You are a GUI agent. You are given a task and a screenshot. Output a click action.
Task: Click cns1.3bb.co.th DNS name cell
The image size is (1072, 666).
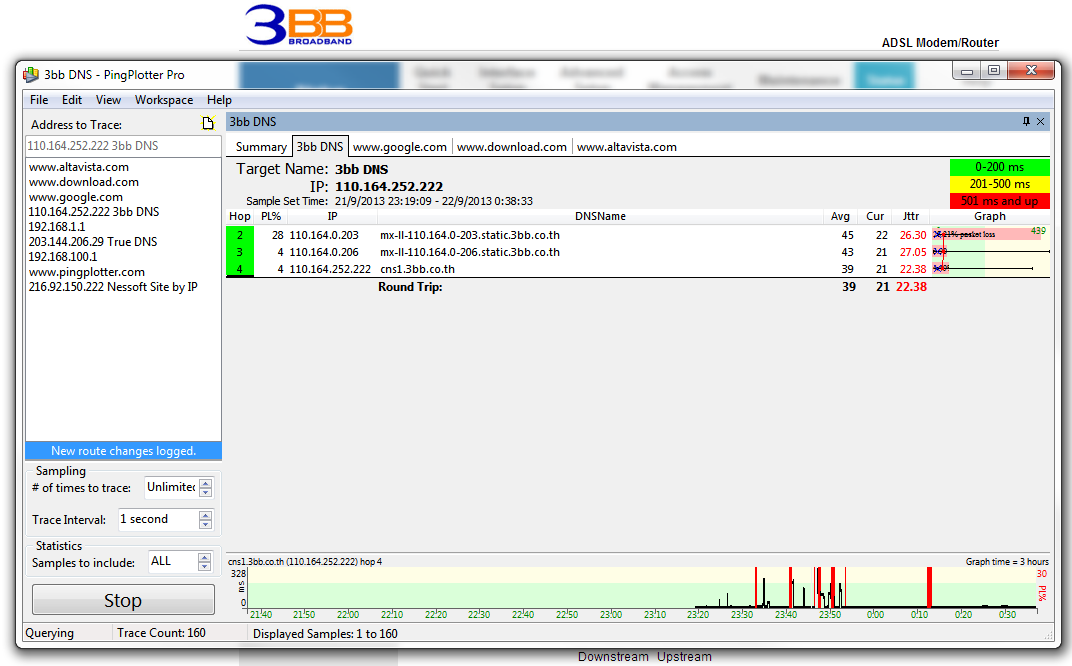tap(418, 269)
